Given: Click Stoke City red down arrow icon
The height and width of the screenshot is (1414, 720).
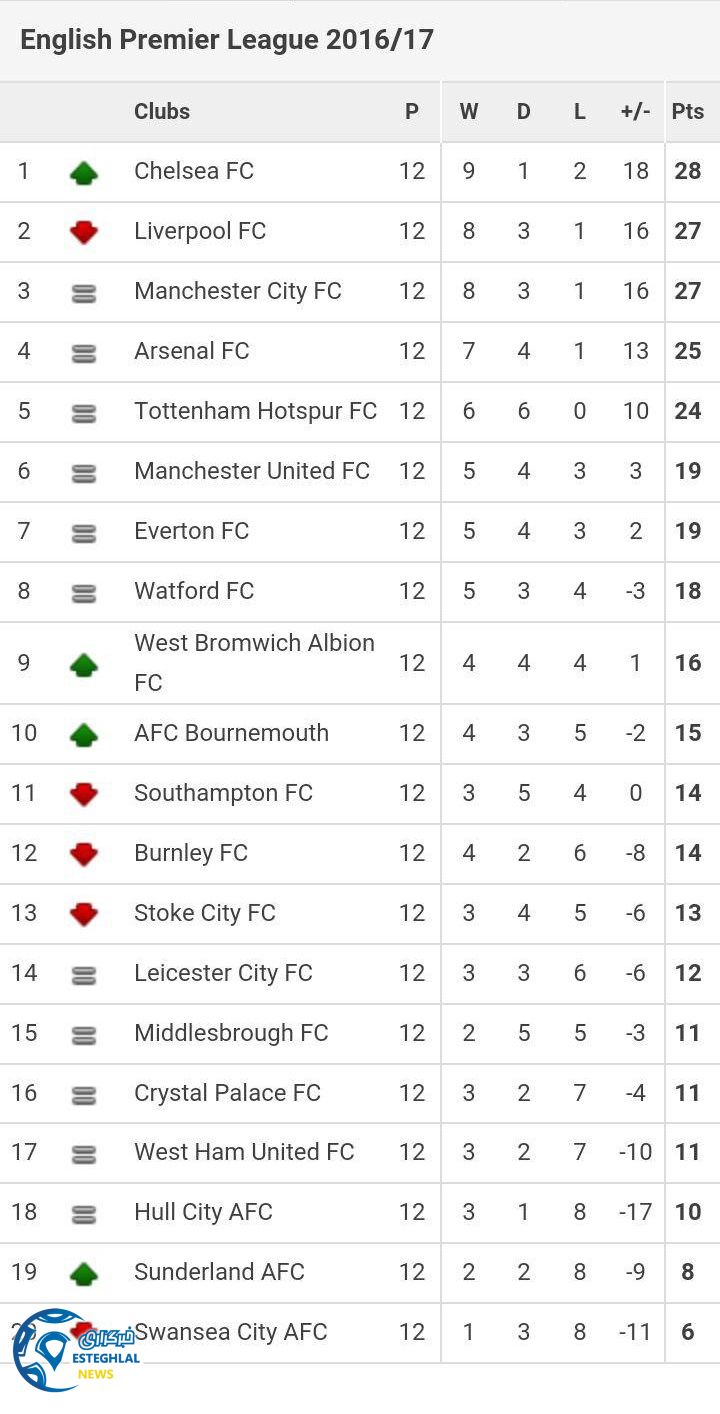Looking at the screenshot, I should click(84, 914).
